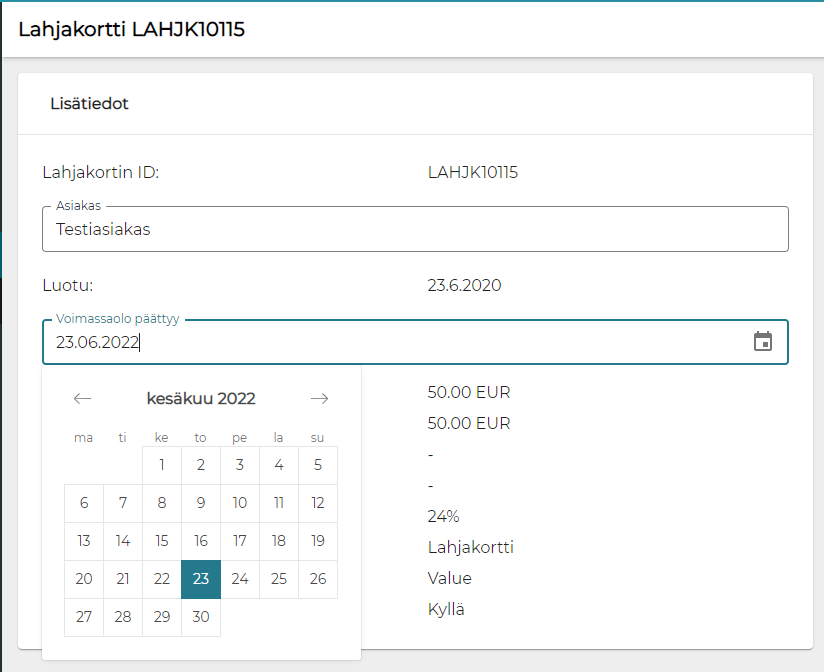
Task: Pick day 24 in the calendar
Action: coord(240,579)
